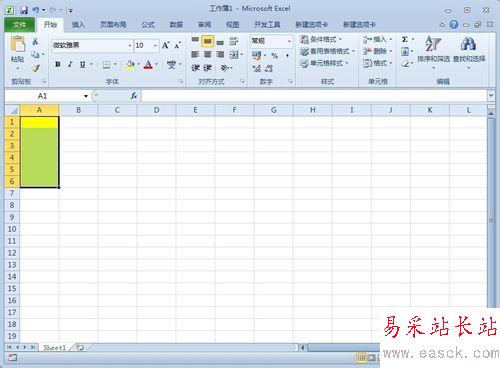The height and width of the screenshot is (368, 500).
Task: Open Format as Table menu
Action: coord(327,51)
